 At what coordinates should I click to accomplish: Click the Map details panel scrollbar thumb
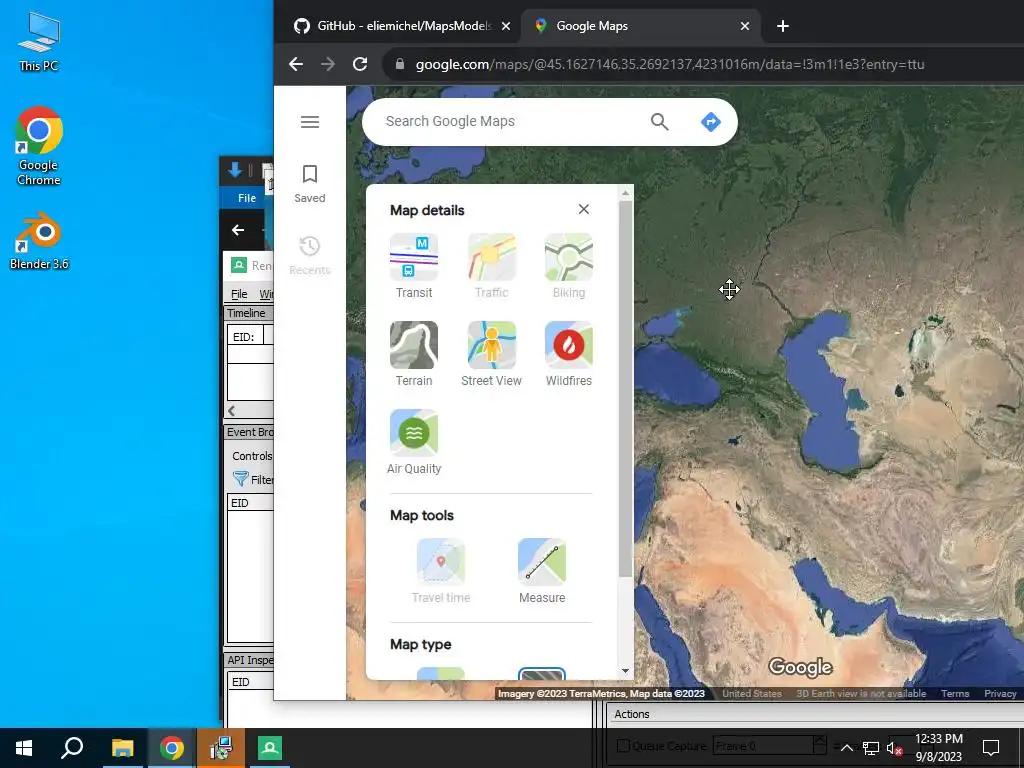point(626,389)
